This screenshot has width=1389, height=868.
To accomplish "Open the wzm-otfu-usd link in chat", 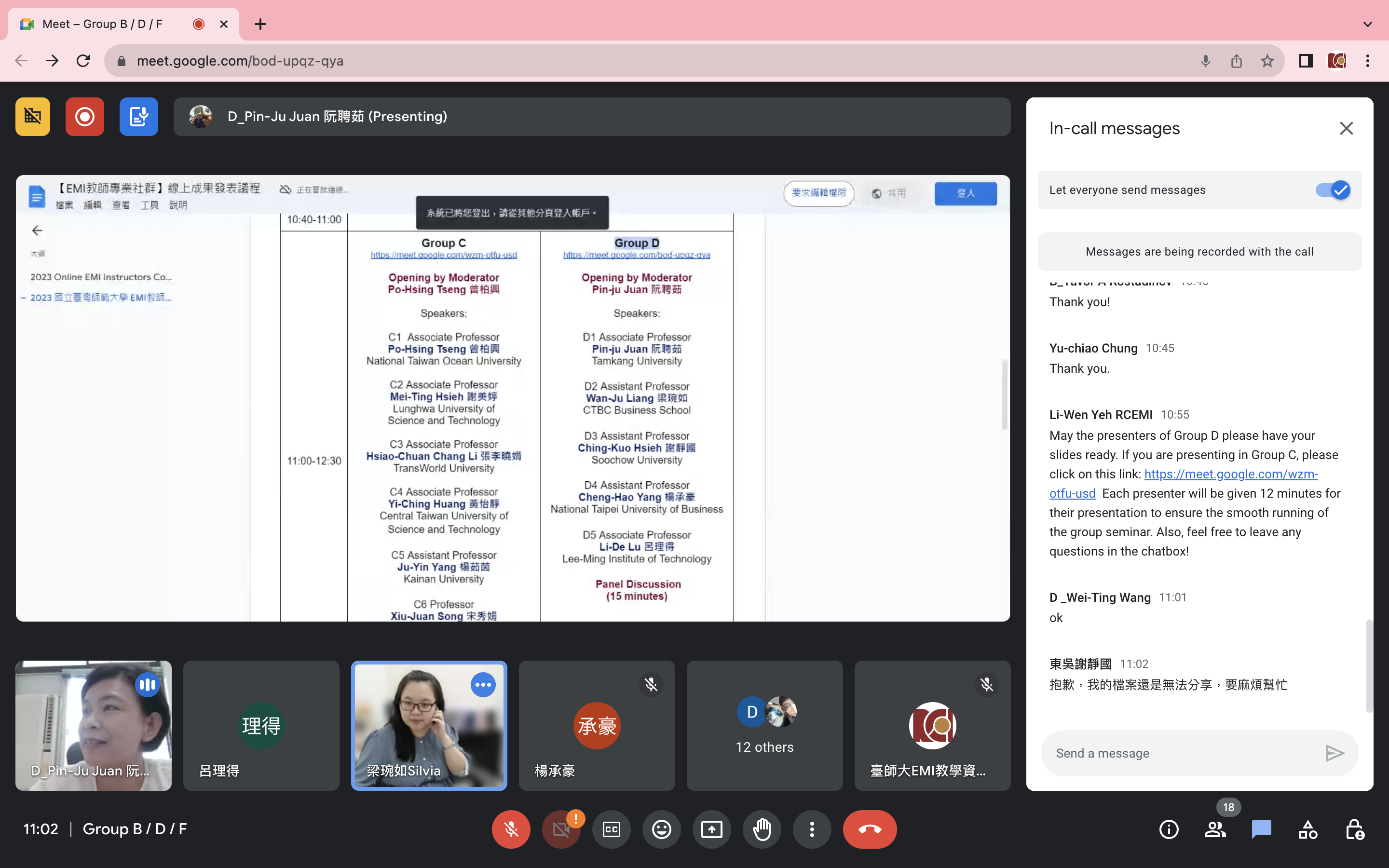I will click(1184, 483).
